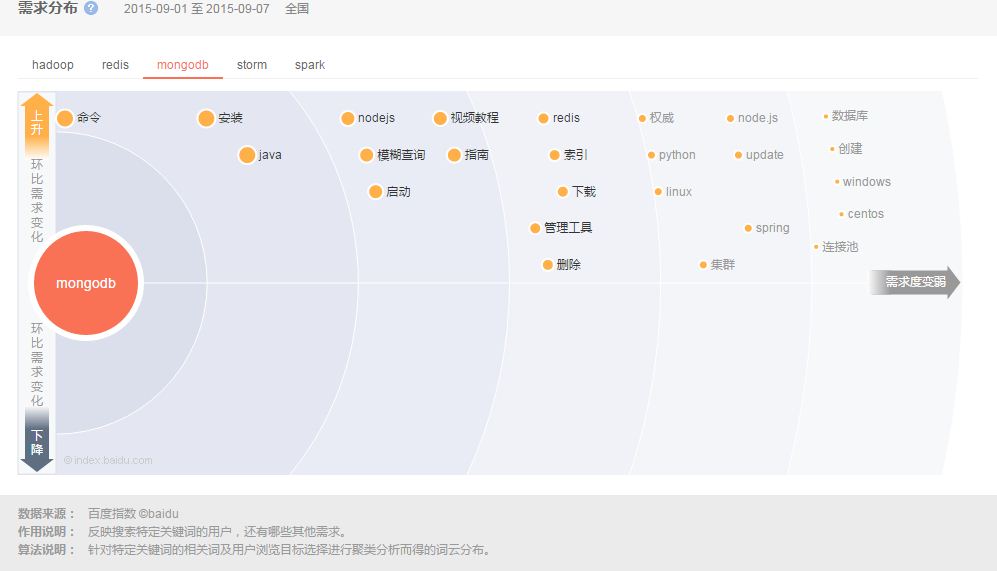Screen dimensions: 997x571
Task: Click the 安装 keyword label
Action: click(x=230, y=118)
